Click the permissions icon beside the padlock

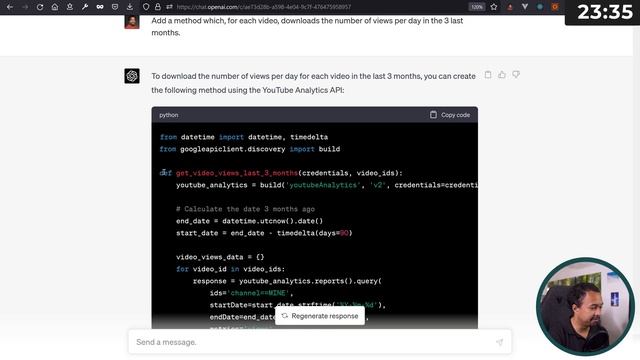tap(169, 7)
